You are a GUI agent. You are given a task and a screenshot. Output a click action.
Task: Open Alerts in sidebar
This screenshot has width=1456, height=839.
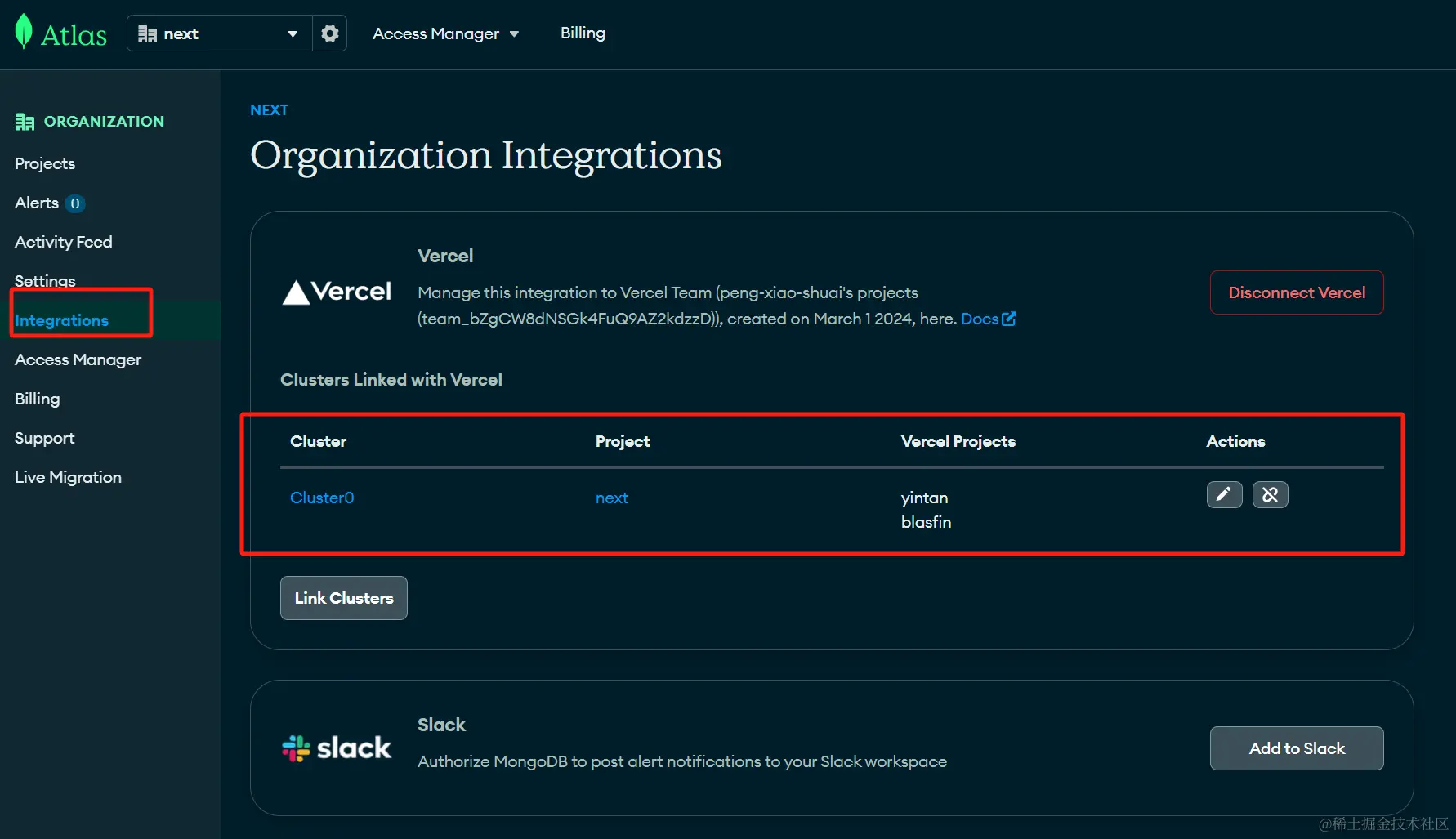pyautogui.click(x=37, y=203)
